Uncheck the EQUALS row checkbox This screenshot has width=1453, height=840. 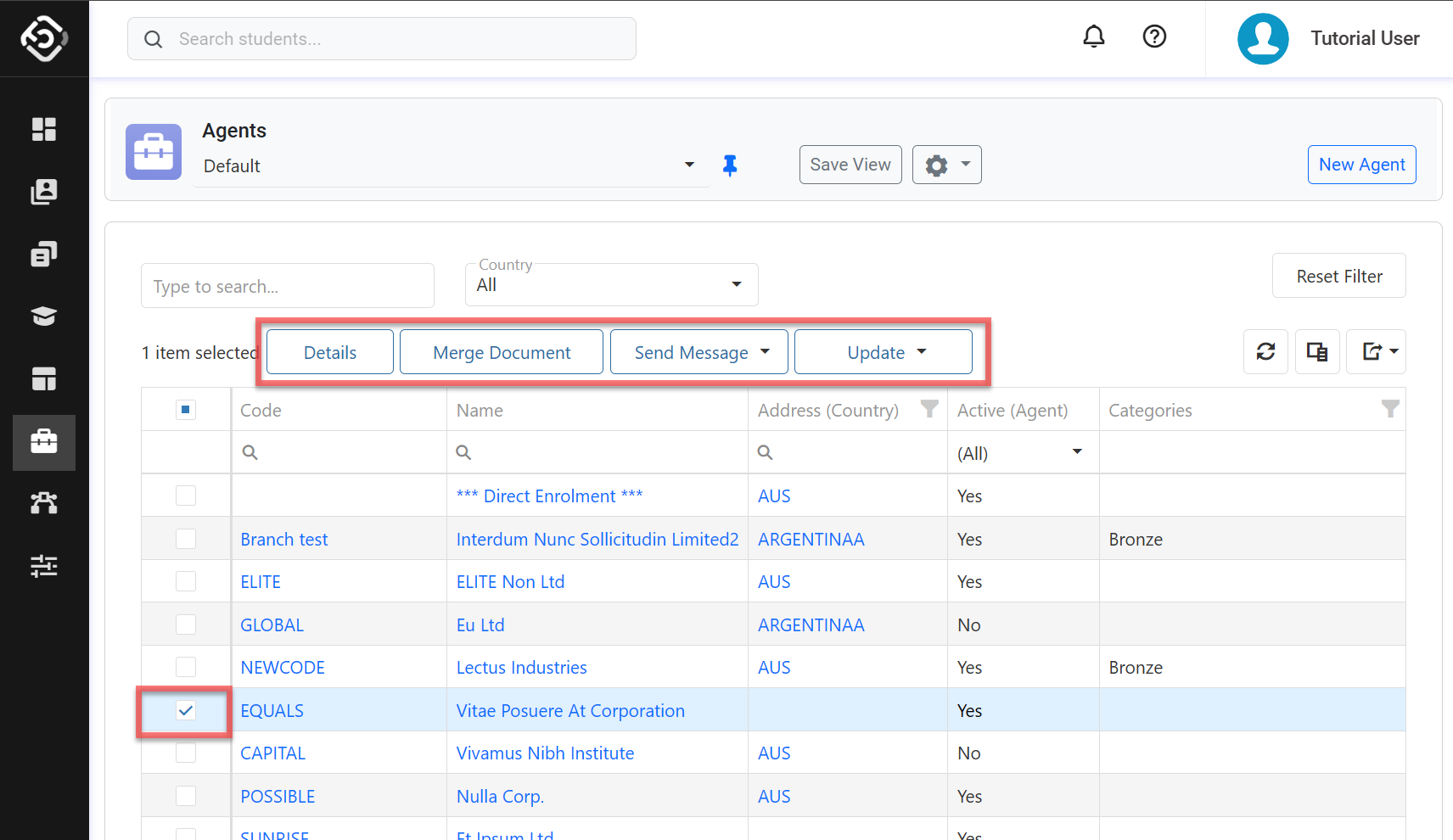coord(186,710)
